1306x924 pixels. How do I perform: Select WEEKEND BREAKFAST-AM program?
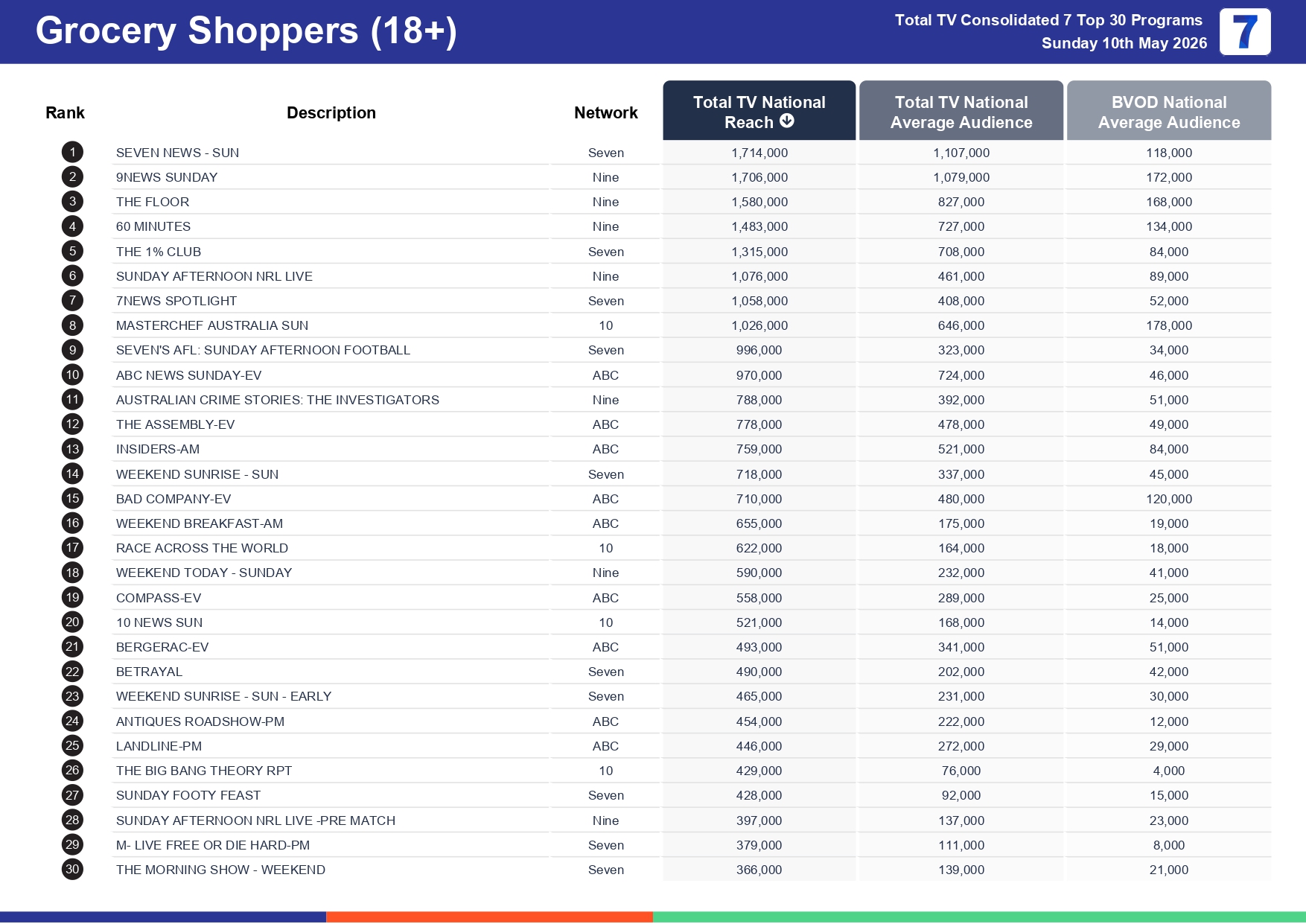coord(200,523)
